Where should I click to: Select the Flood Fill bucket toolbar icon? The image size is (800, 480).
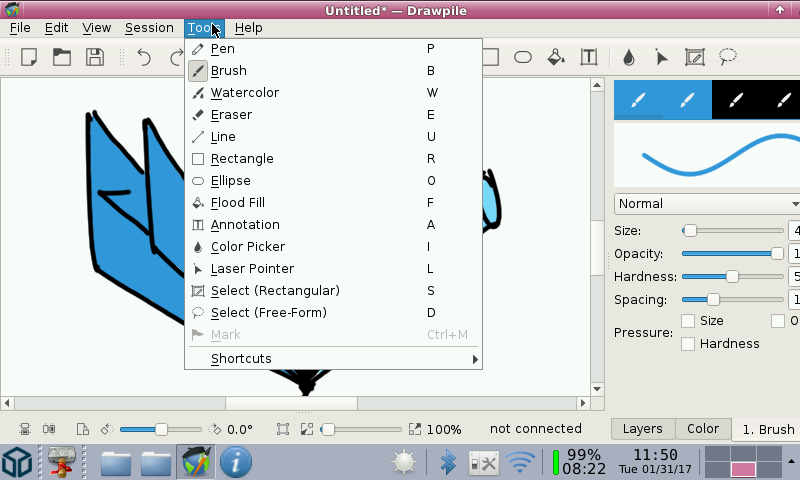click(556, 57)
